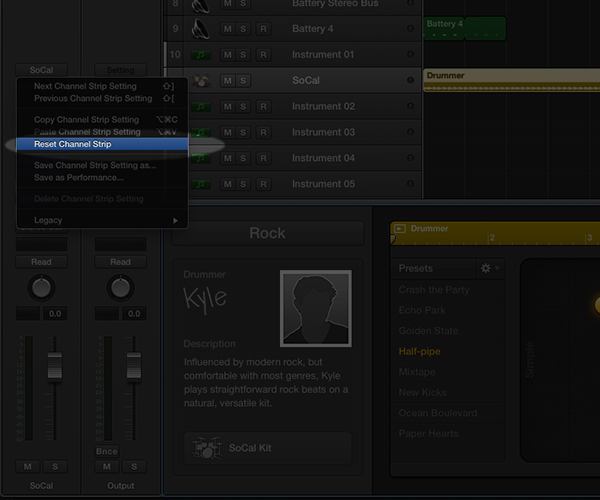Viewport: 600px width, 500px height.
Task: Solo the Instrument 03 track
Action: (243, 132)
